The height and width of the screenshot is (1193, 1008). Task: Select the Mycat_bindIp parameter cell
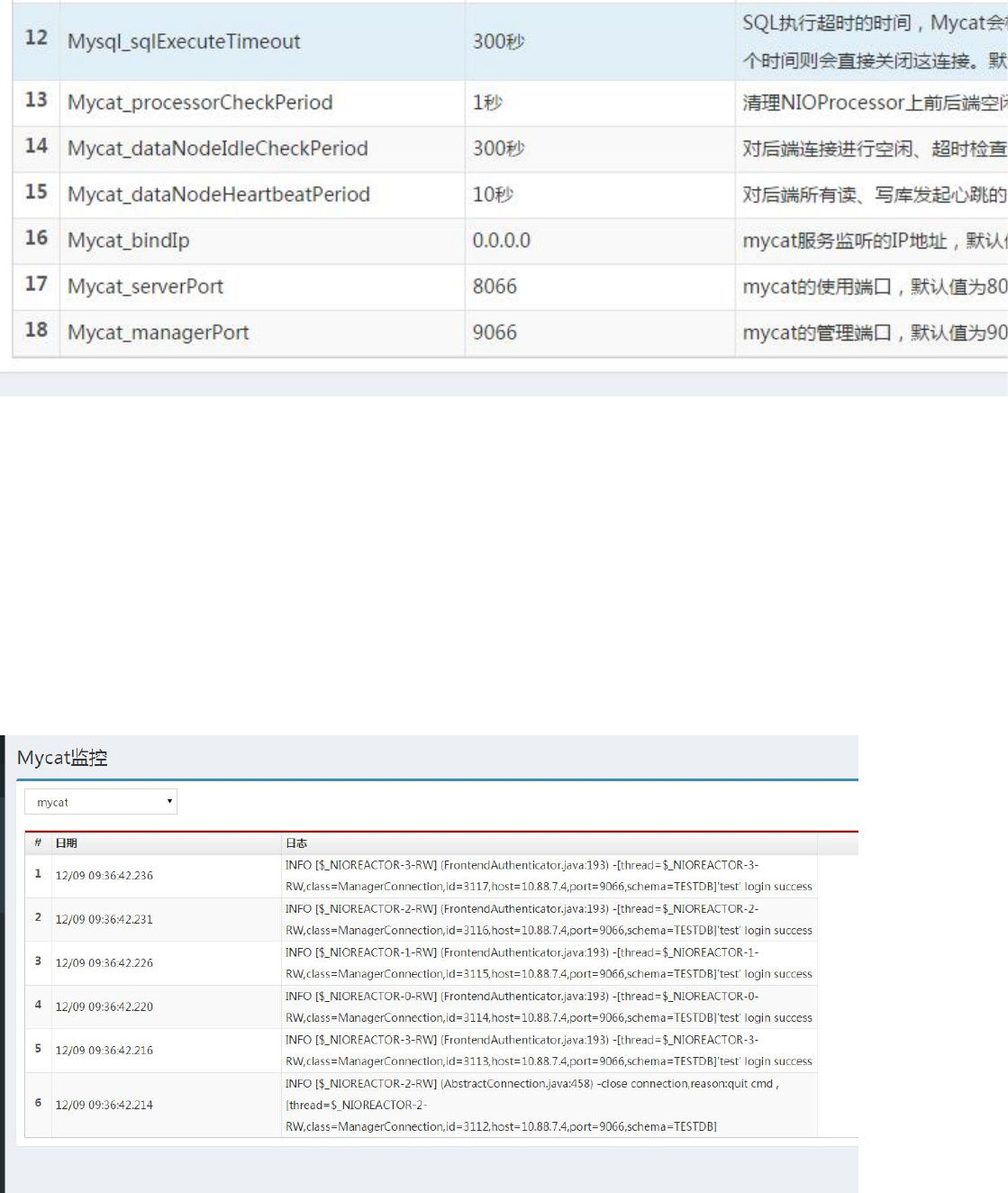262,241
